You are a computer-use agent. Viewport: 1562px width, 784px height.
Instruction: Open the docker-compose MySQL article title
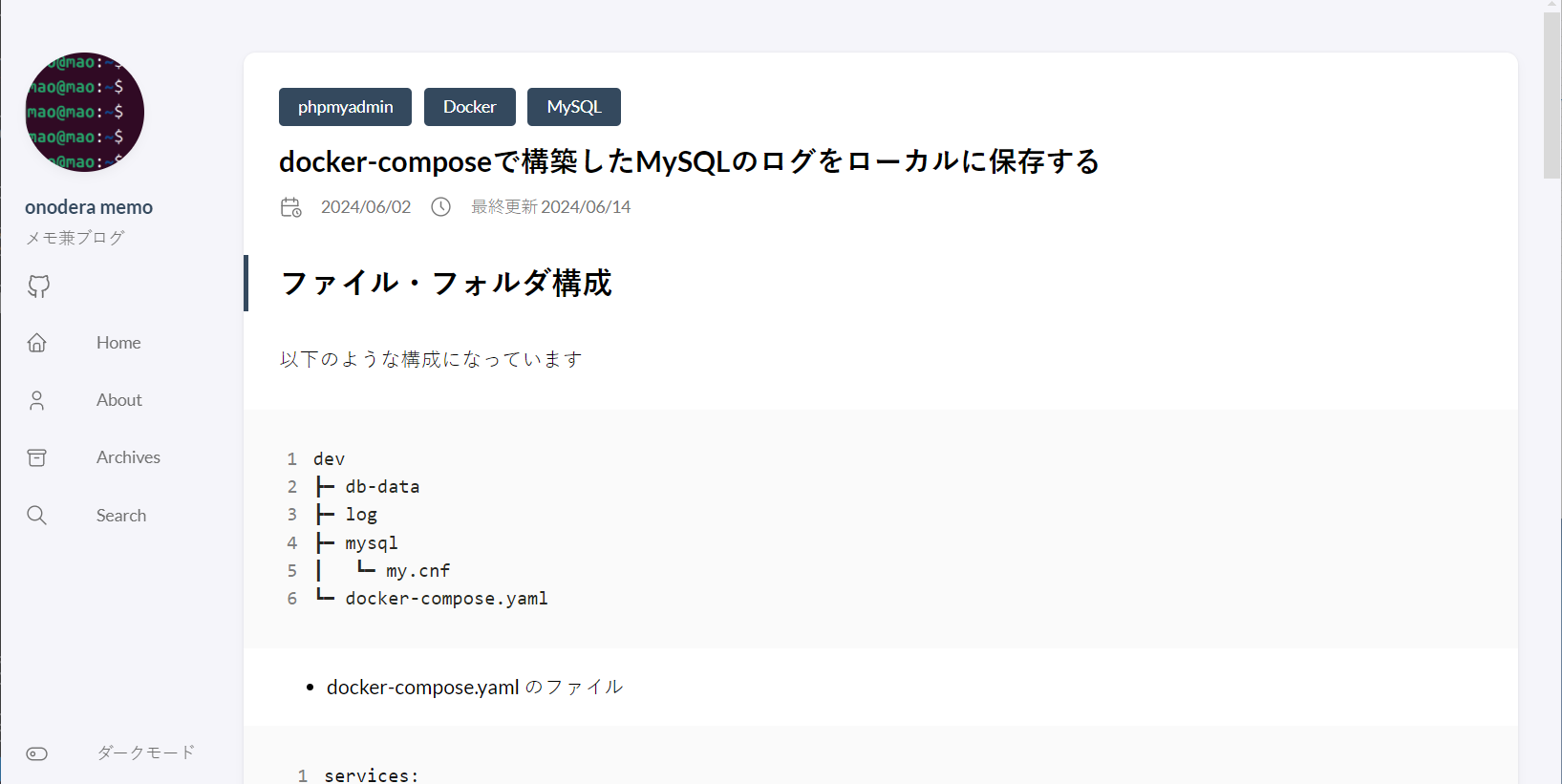[689, 161]
